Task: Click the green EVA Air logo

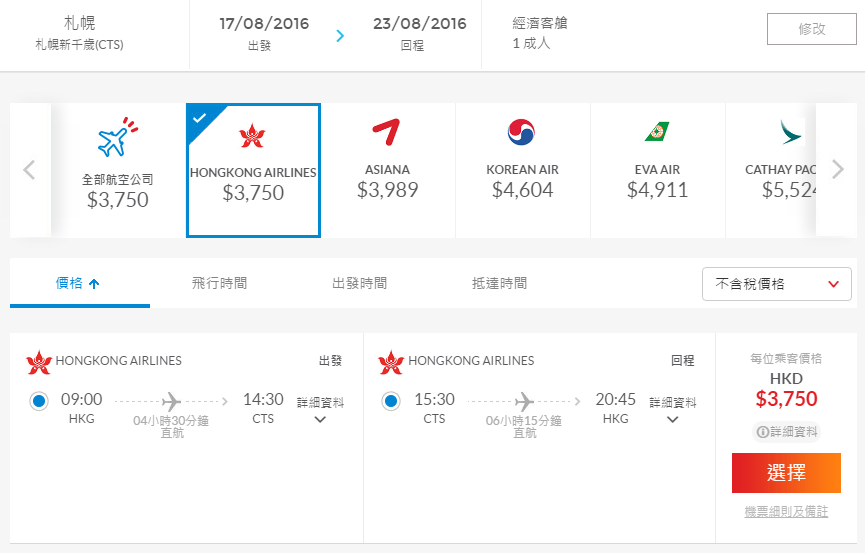Action: [x=657, y=131]
